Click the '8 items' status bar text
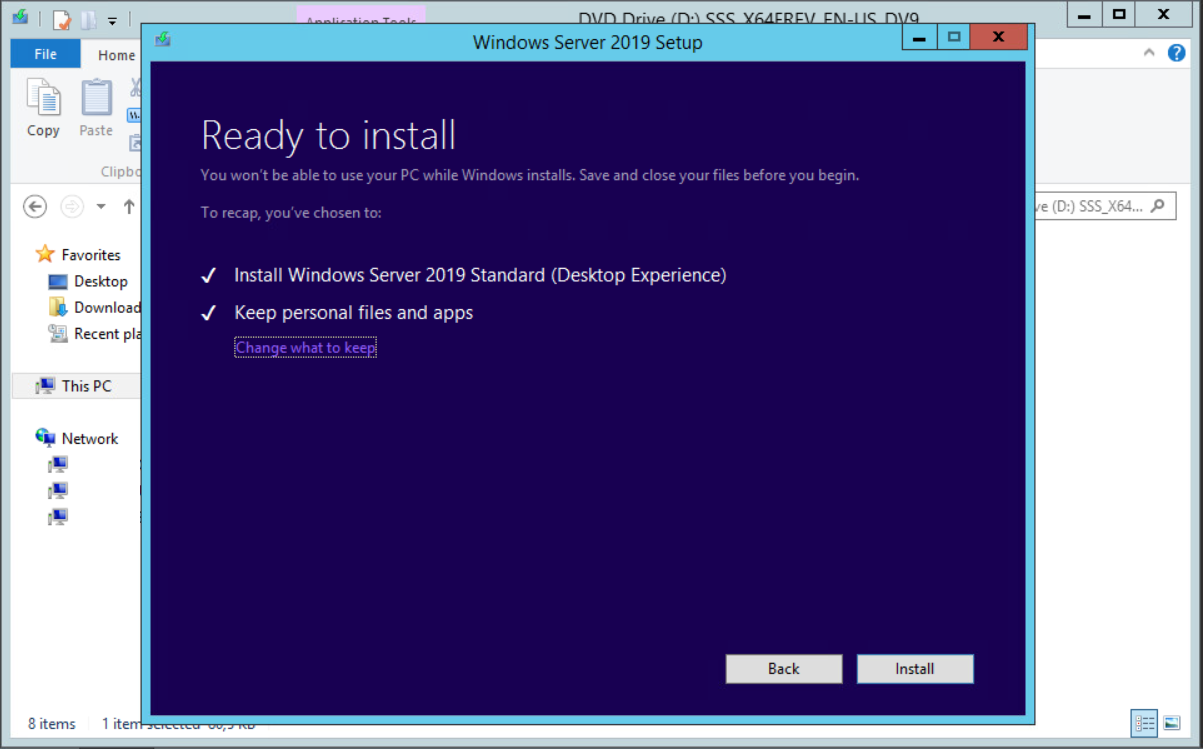1203x749 pixels. tap(52, 723)
